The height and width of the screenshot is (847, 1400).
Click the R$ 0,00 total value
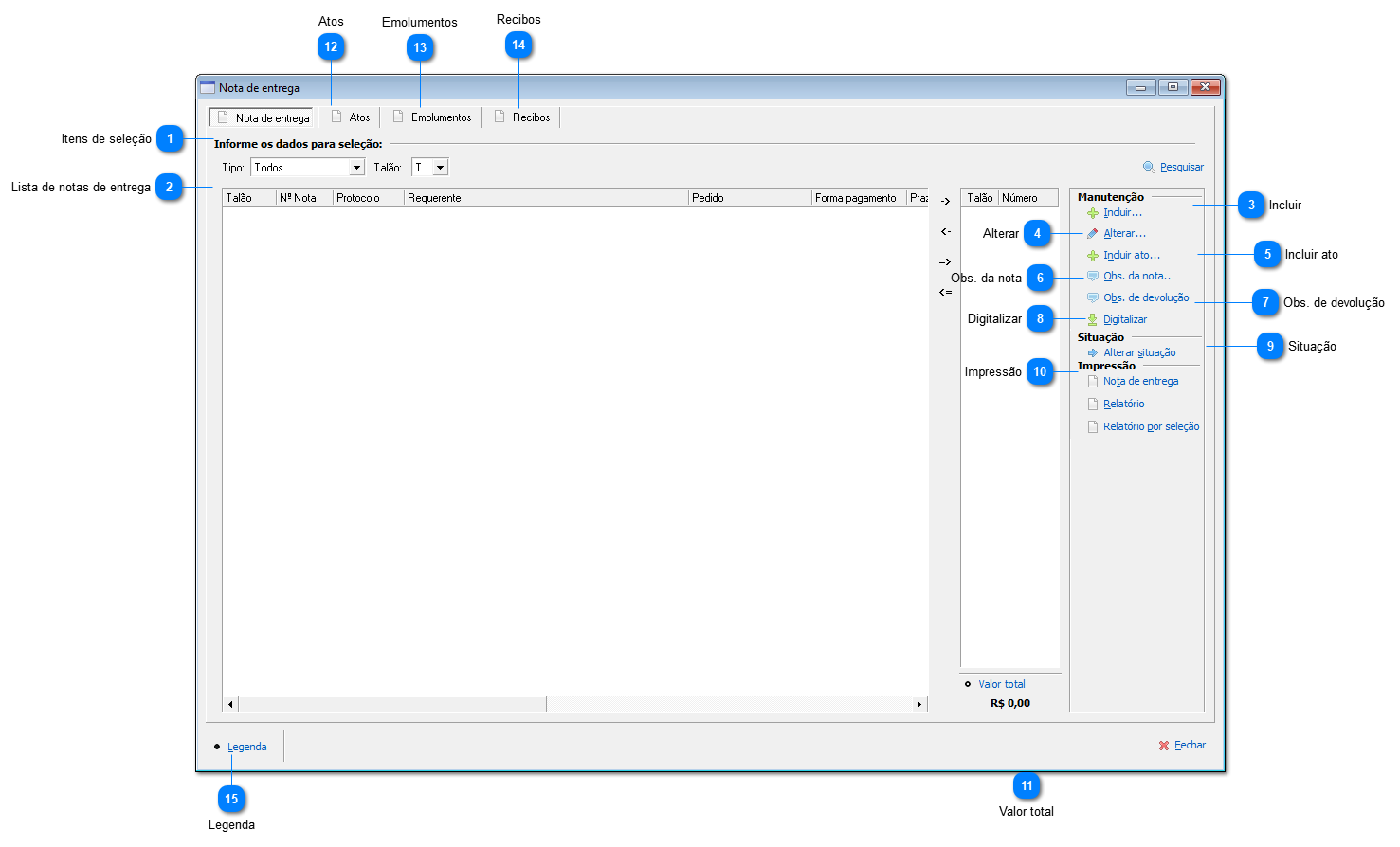pos(1010,703)
